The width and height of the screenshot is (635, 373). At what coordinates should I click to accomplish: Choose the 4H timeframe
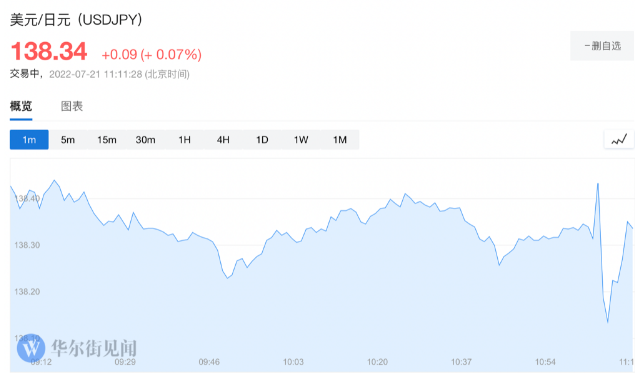click(x=223, y=140)
